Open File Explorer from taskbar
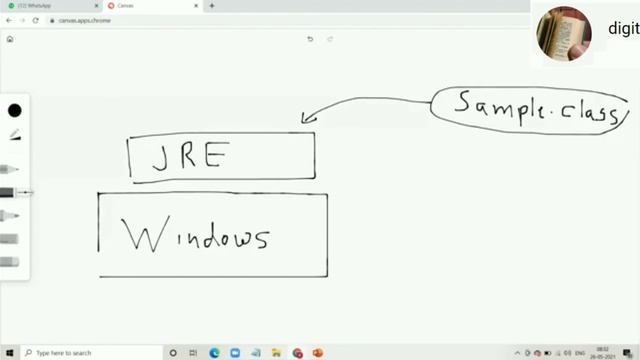 coord(276,353)
